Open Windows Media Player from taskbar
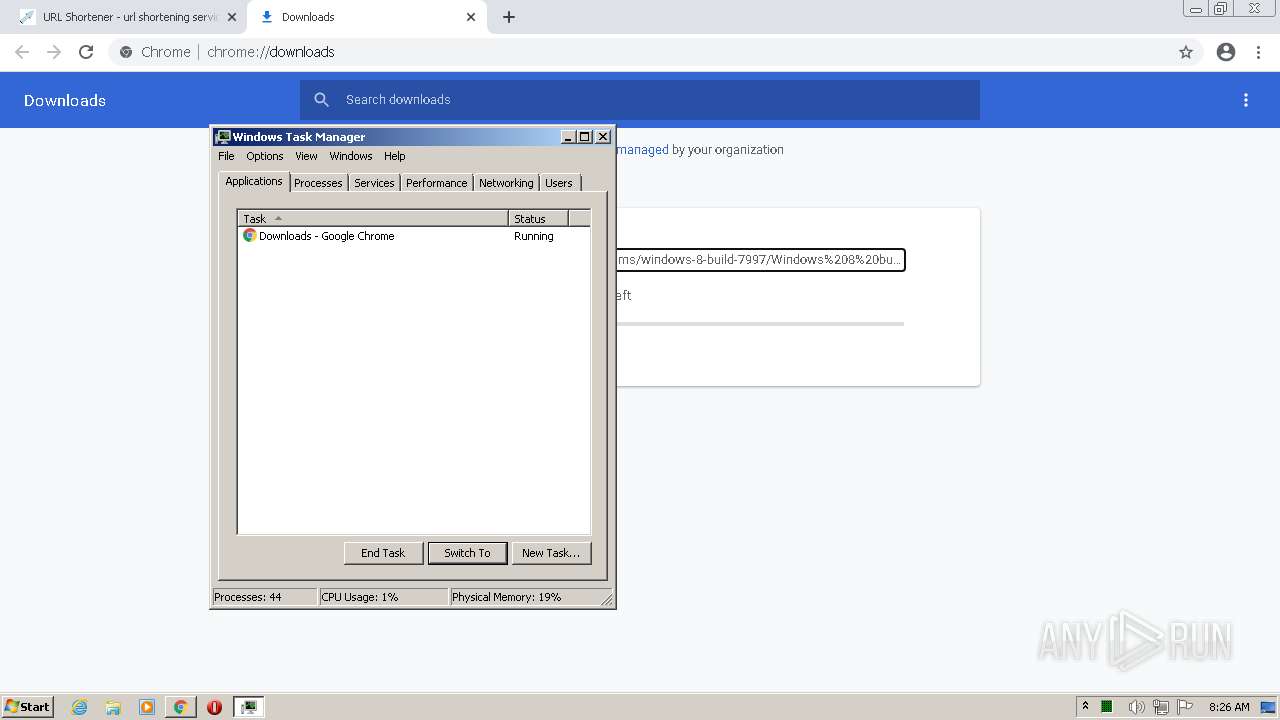Image resolution: width=1280 pixels, height=720 pixels. 147,707
